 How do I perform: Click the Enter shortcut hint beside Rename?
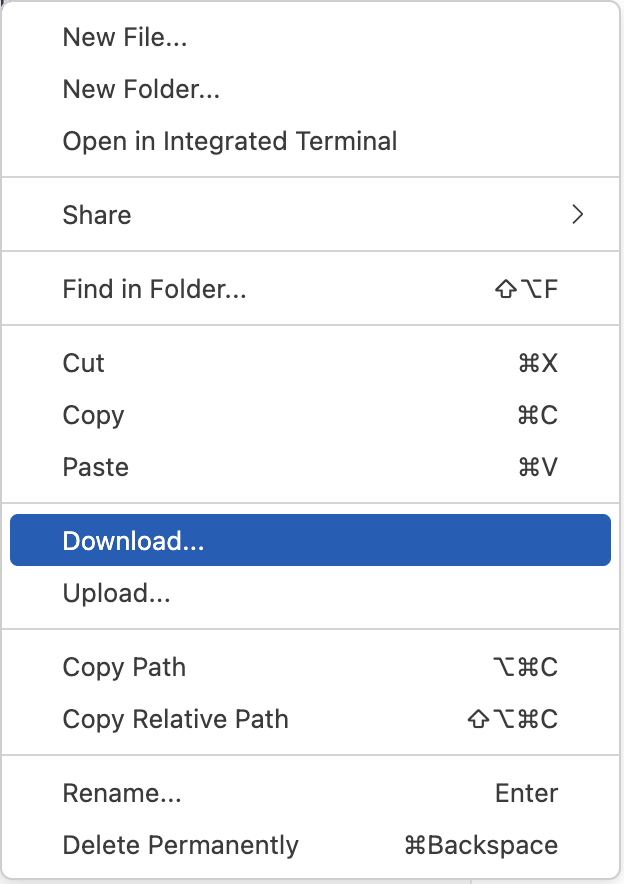[x=526, y=793]
